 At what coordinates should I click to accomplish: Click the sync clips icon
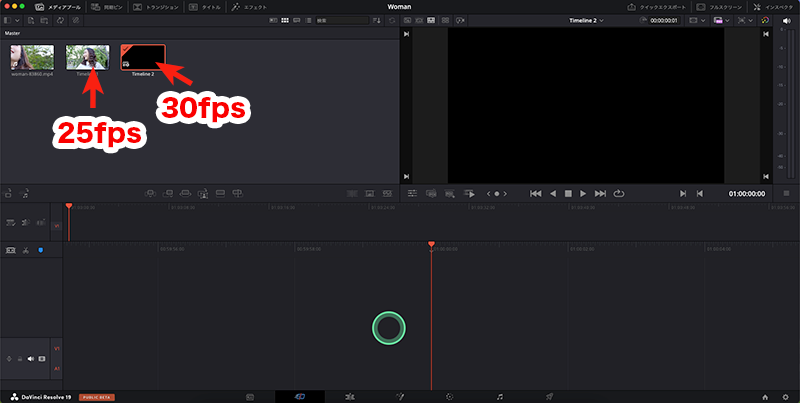(60, 20)
